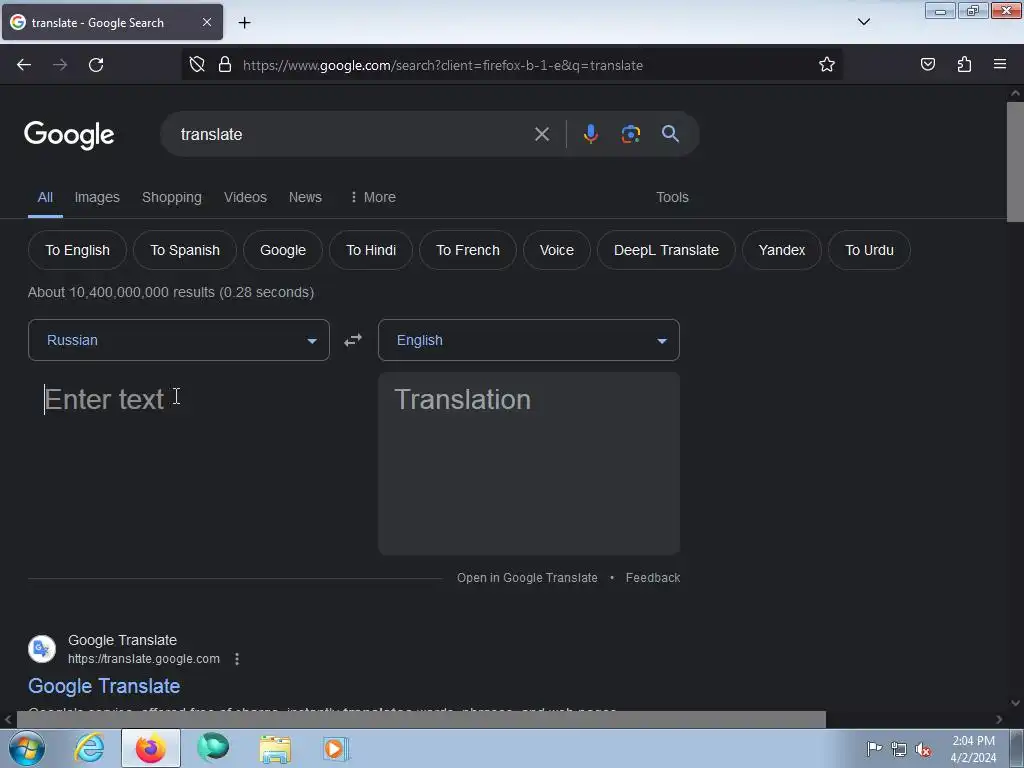The image size is (1024, 768).
Task: Click the Translation output box
Action: coord(529,464)
